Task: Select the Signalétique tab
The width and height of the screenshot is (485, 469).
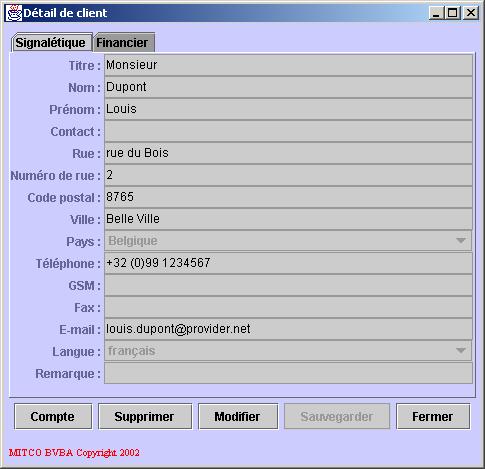Action: point(51,43)
